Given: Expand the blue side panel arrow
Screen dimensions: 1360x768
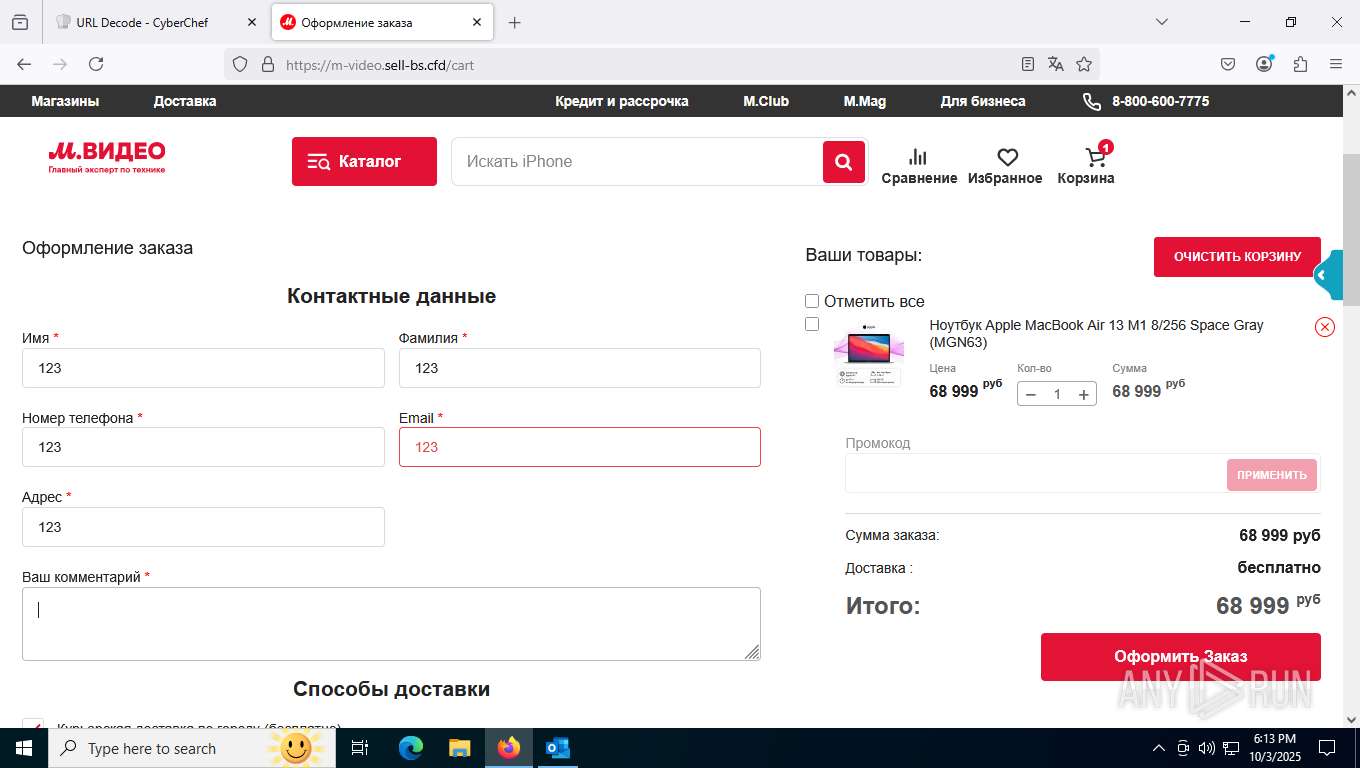Looking at the screenshot, I should (1328, 275).
